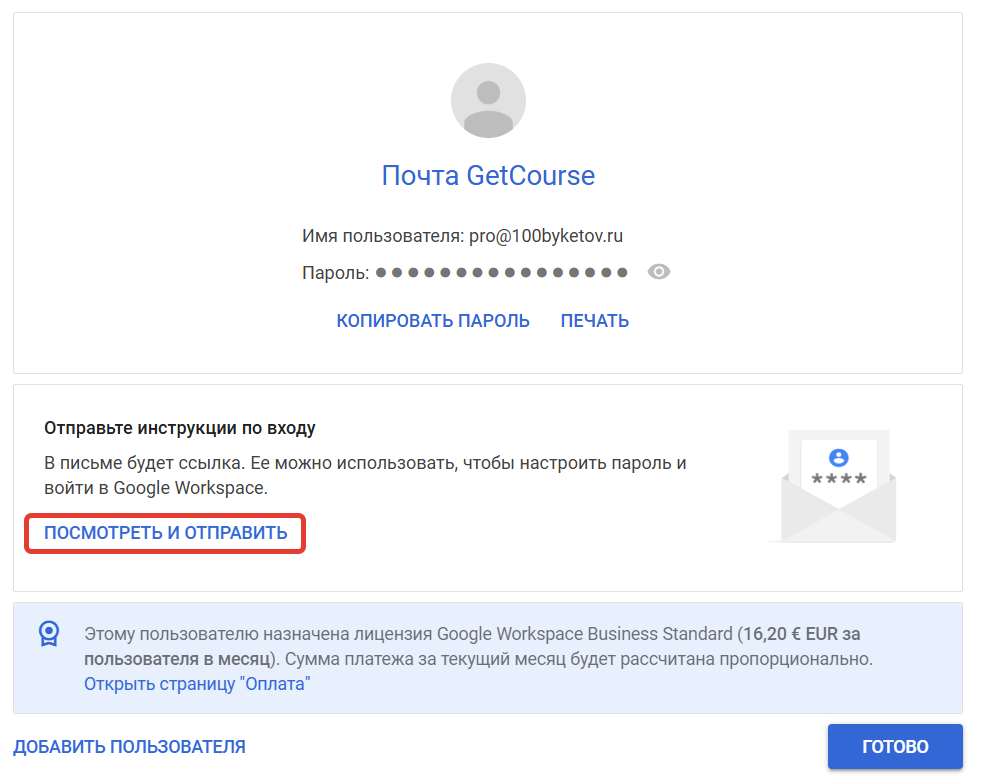Add another user via ДОБАВИТЬ ПОЛЬЗОВАТЕЛЯ
Viewport: 984px width, 784px height.
[129, 746]
